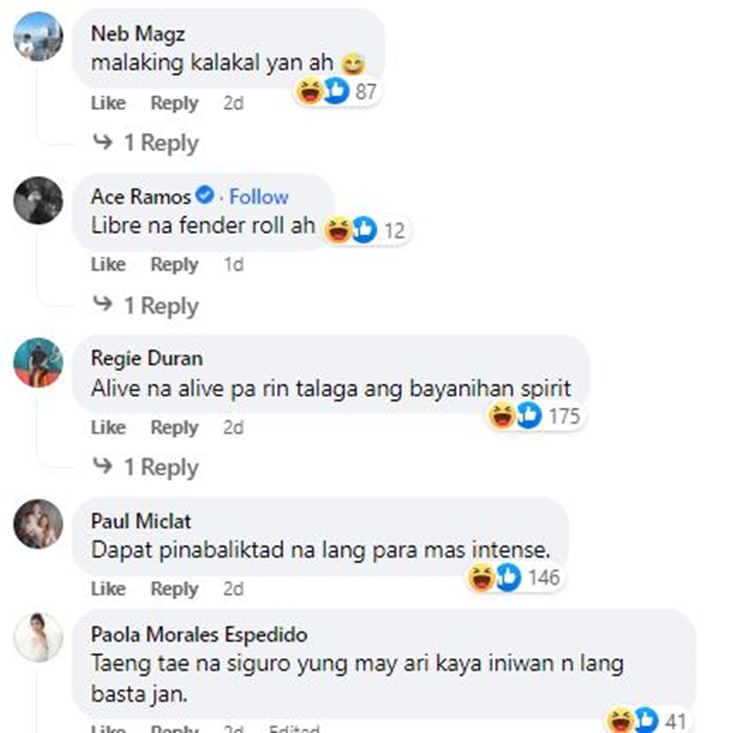This screenshot has width=750, height=733.
Task: Reply to Ace Ramos's comment
Action: pos(175,265)
